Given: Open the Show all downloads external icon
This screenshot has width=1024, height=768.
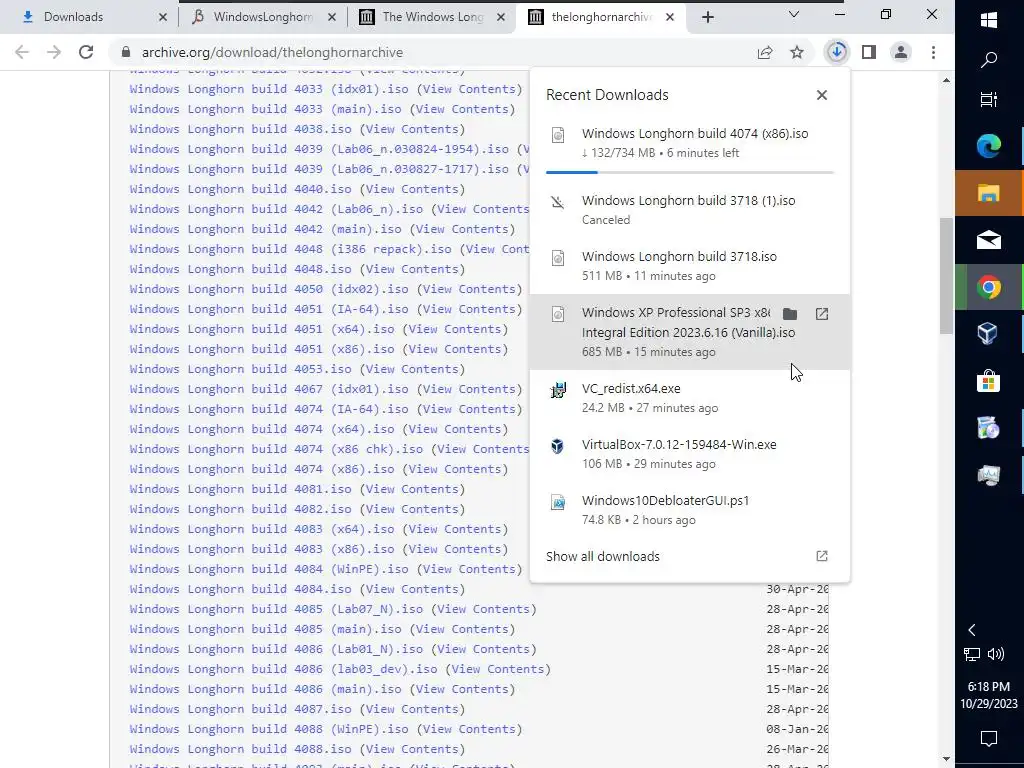Looking at the screenshot, I should [822, 556].
